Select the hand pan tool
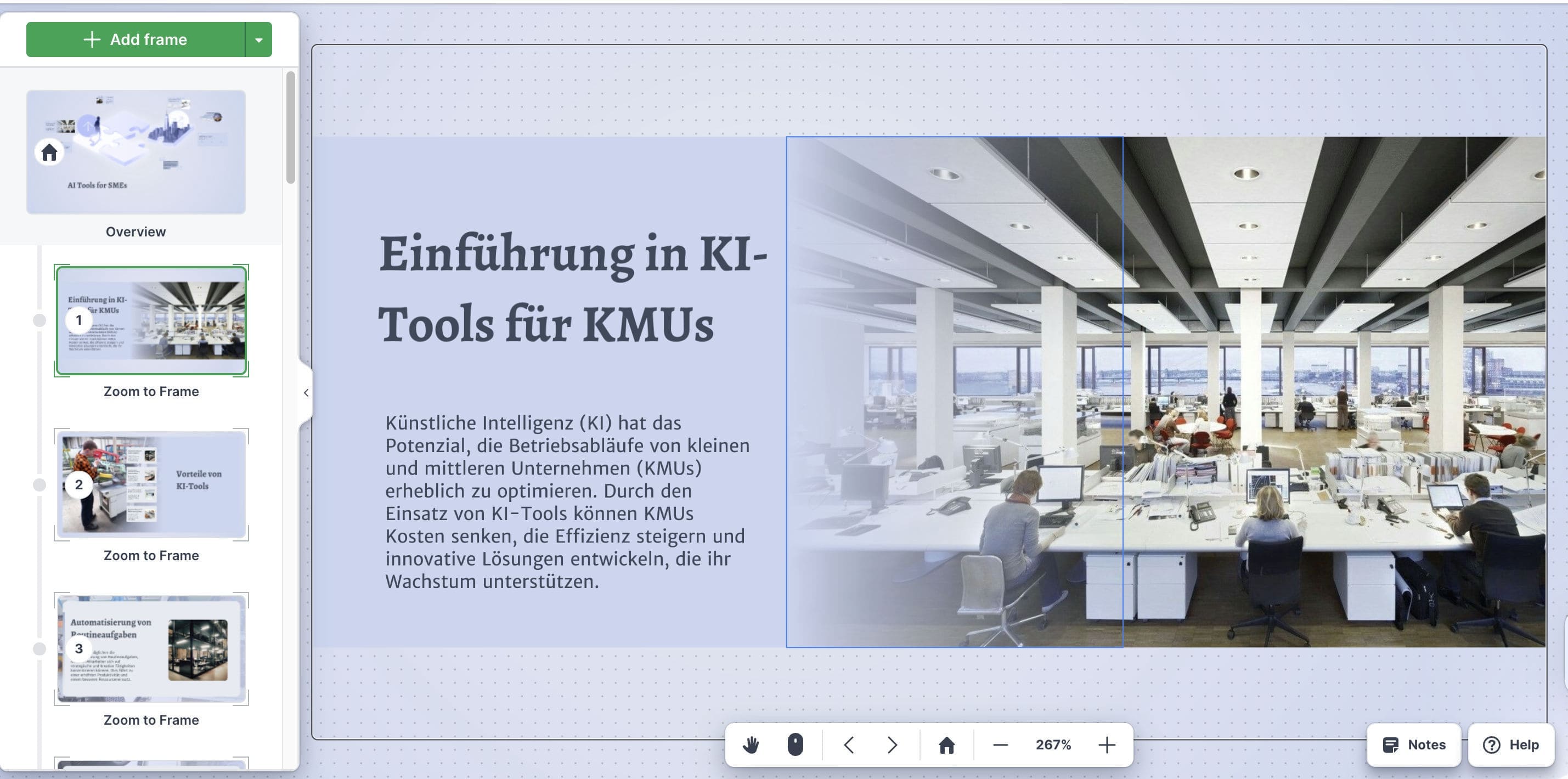The height and width of the screenshot is (779, 1568). pos(751,744)
